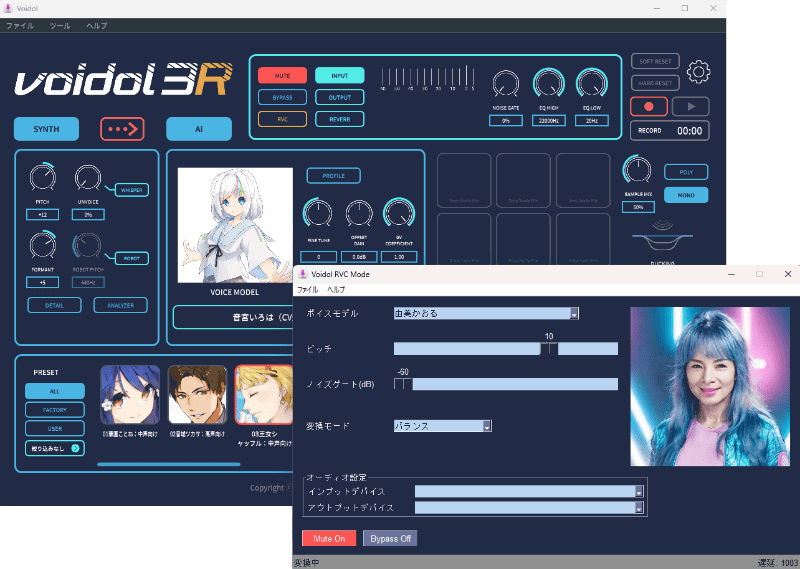Enable the RVC button
Viewport: 800px width, 569px height.
coord(282,119)
